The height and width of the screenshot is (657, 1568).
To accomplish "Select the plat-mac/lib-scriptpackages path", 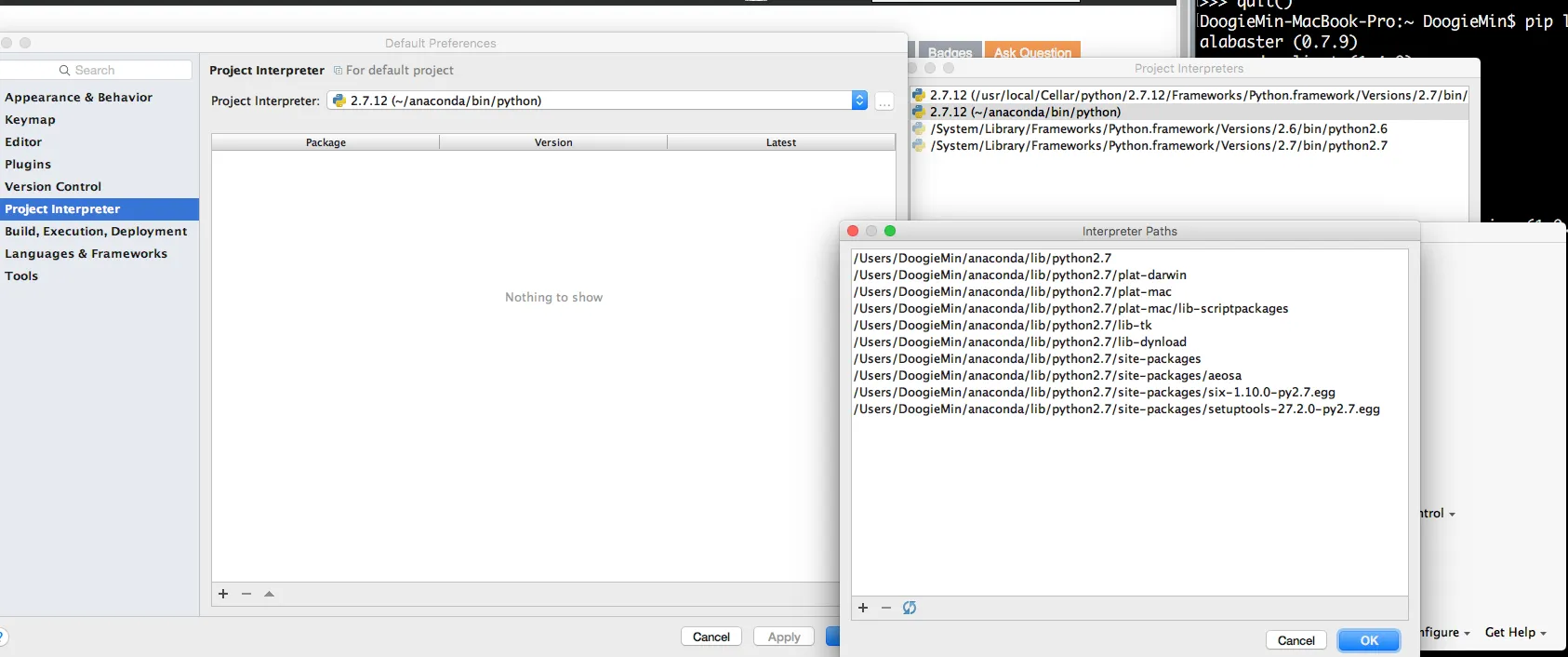I will point(1130,308).
